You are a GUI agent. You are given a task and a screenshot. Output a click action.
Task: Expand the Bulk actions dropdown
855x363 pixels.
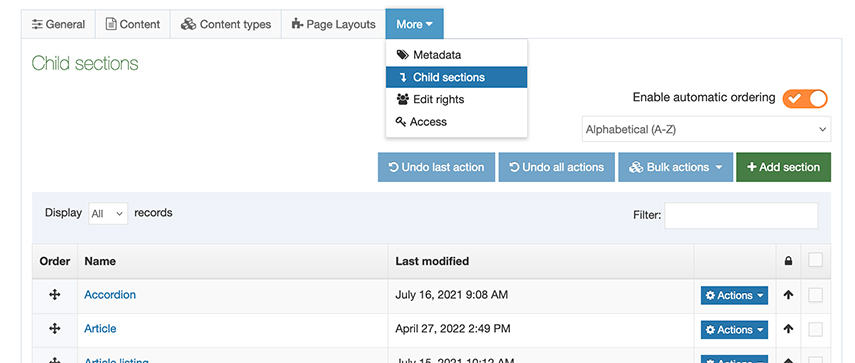pos(675,167)
